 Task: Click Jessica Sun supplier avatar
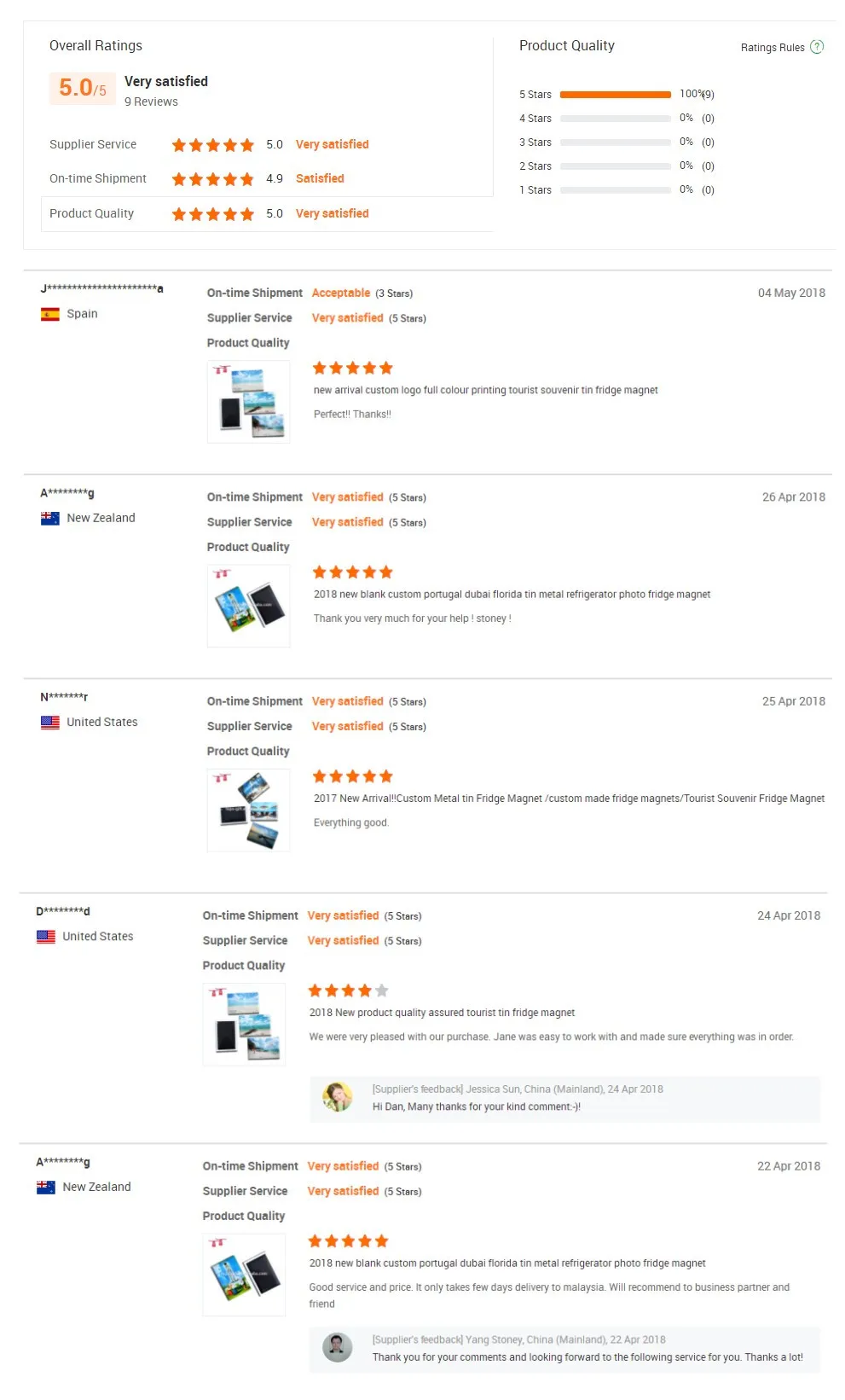337,1096
